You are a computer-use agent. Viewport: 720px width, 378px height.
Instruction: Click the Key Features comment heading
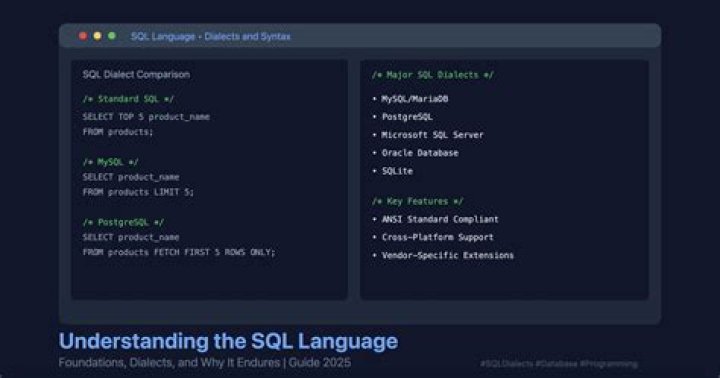pyautogui.click(x=417, y=201)
